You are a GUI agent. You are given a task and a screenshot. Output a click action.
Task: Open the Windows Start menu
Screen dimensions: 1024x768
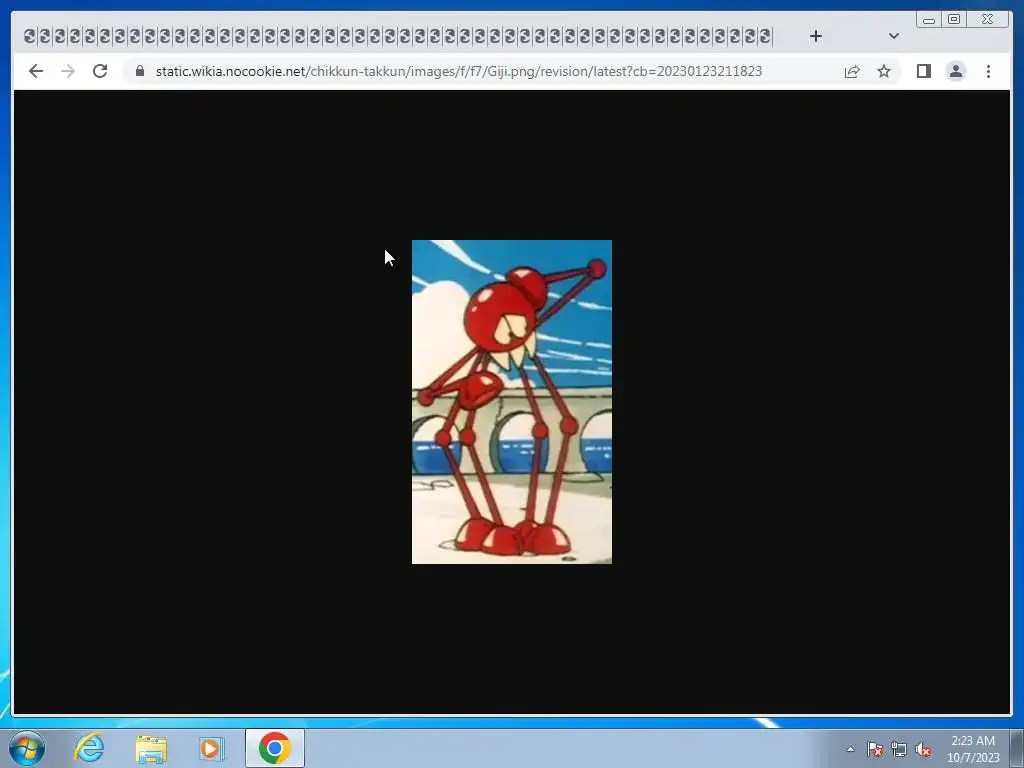point(27,748)
